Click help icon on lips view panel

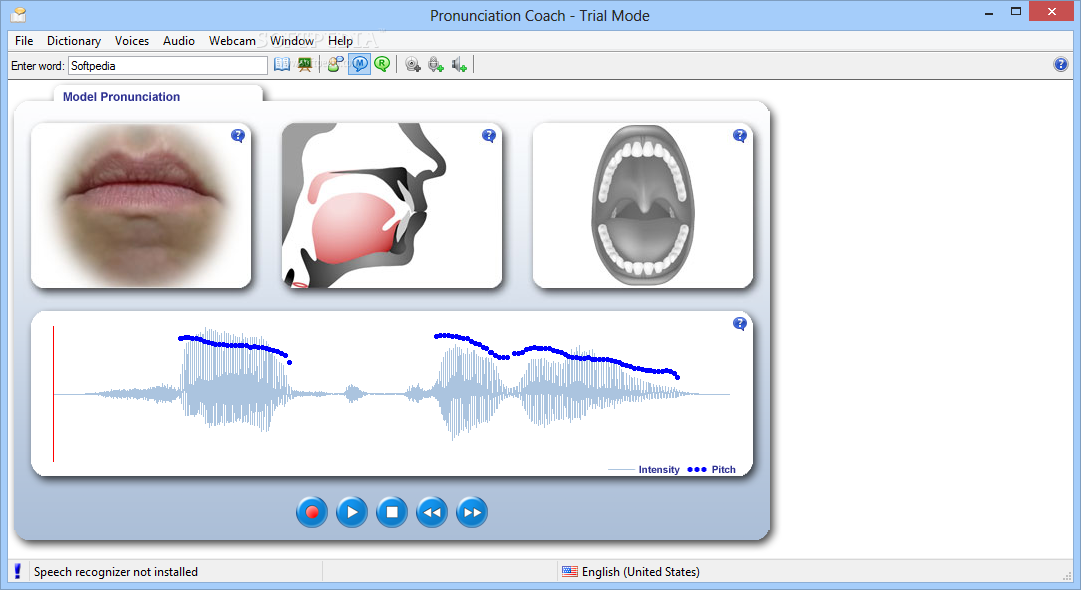click(x=238, y=136)
